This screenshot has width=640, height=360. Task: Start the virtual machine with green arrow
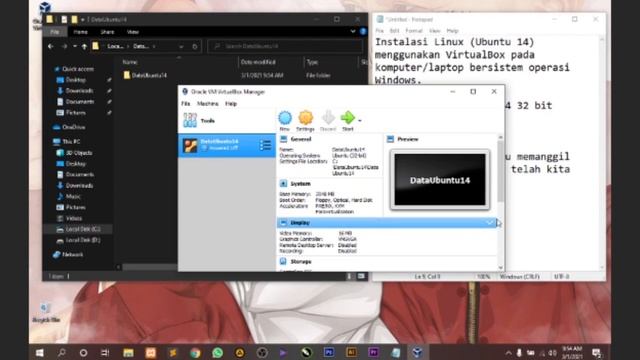pos(348,121)
